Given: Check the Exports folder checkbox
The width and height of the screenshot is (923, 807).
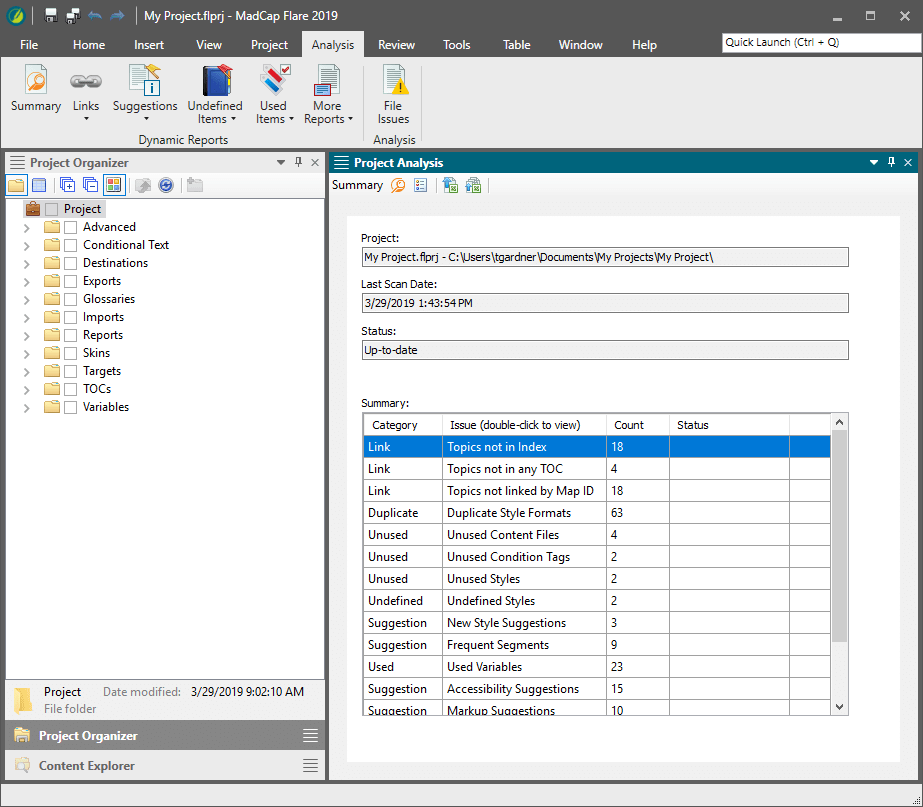Looking at the screenshot, I should point(71,282).
